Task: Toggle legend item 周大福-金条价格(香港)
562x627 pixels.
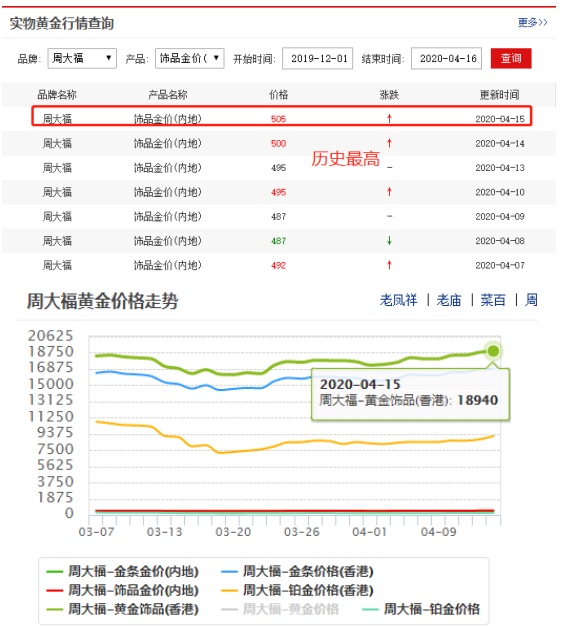Action: click(x=297, y=571)
